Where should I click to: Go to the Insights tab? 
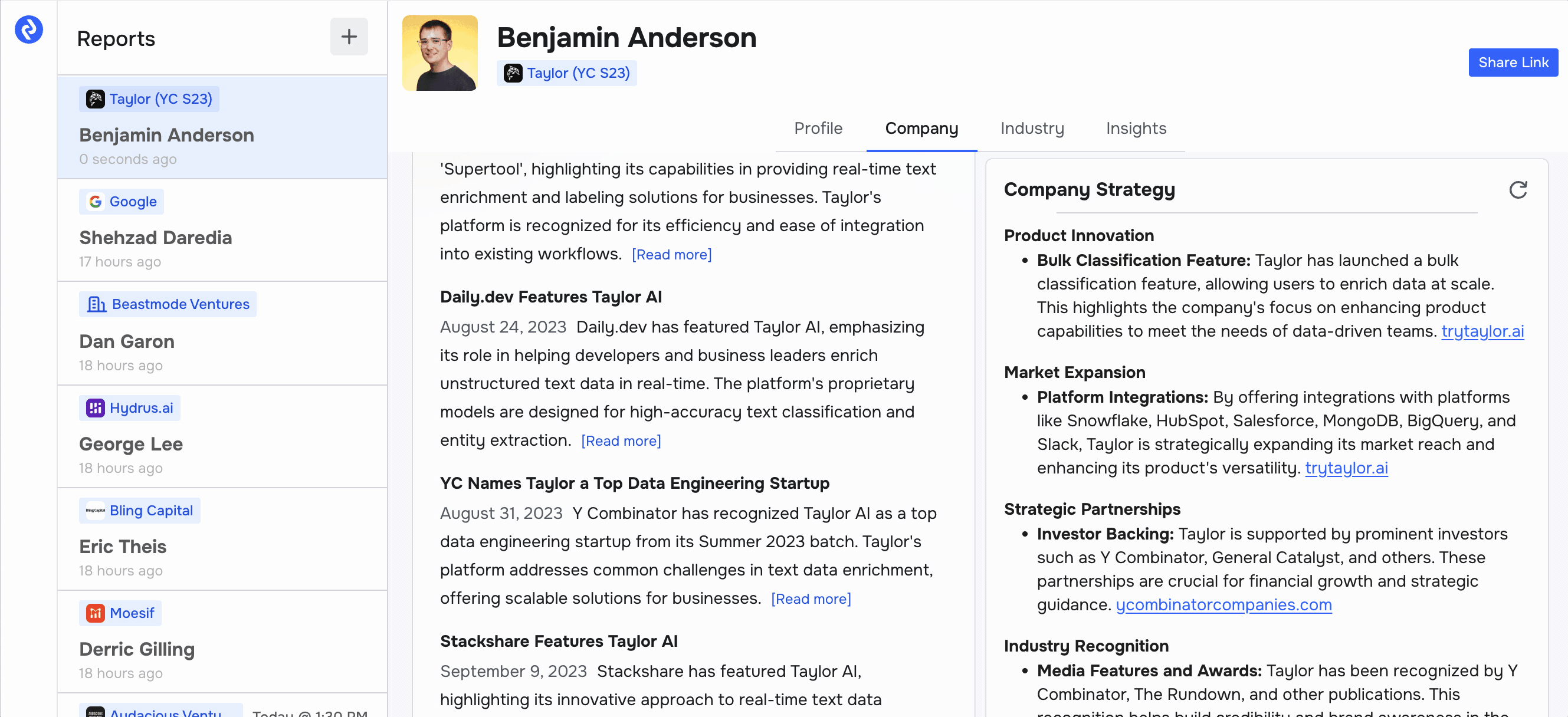(1136, 129)
